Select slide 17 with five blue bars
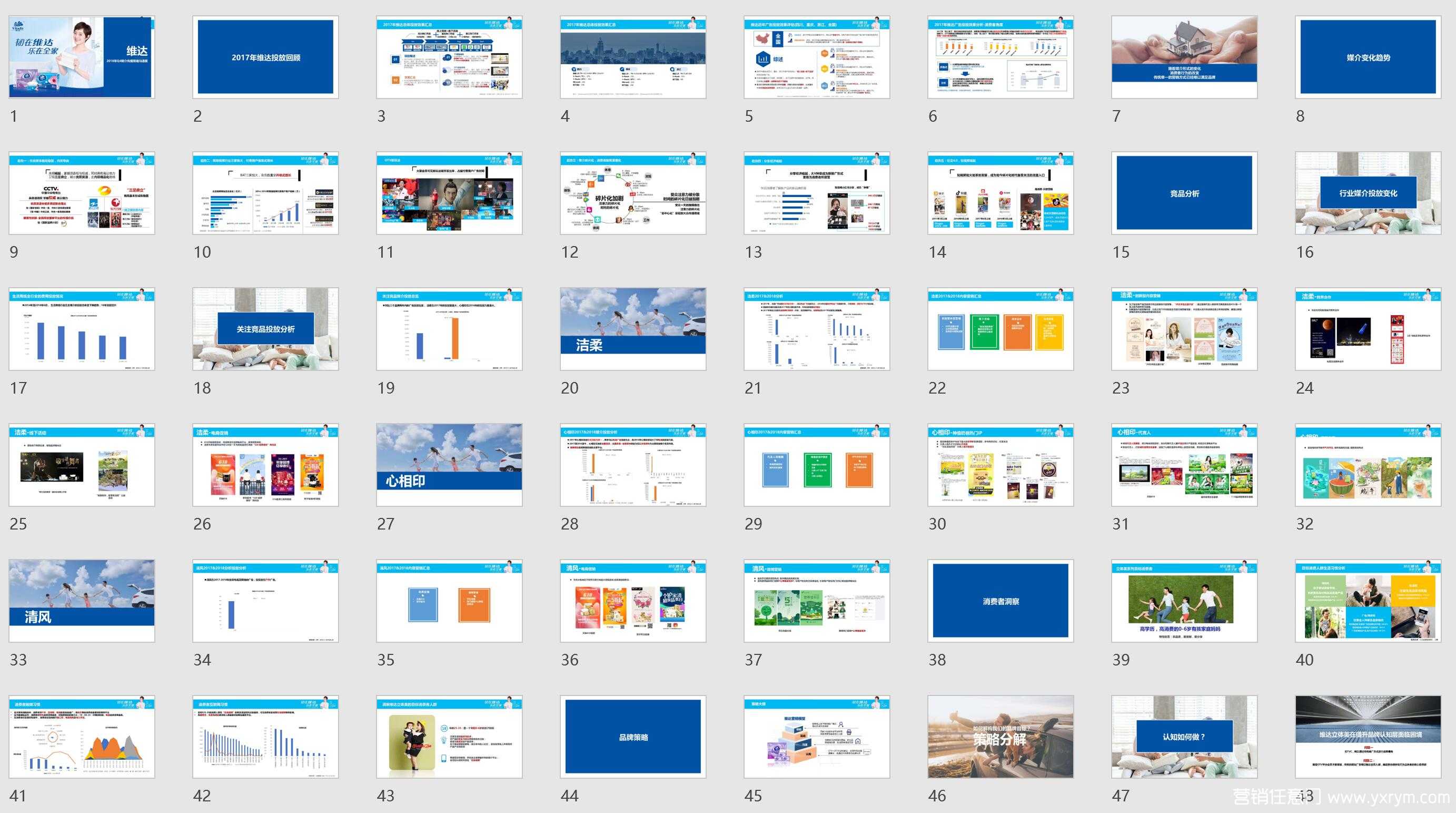Screen dimensions: 1456x813 82,329
